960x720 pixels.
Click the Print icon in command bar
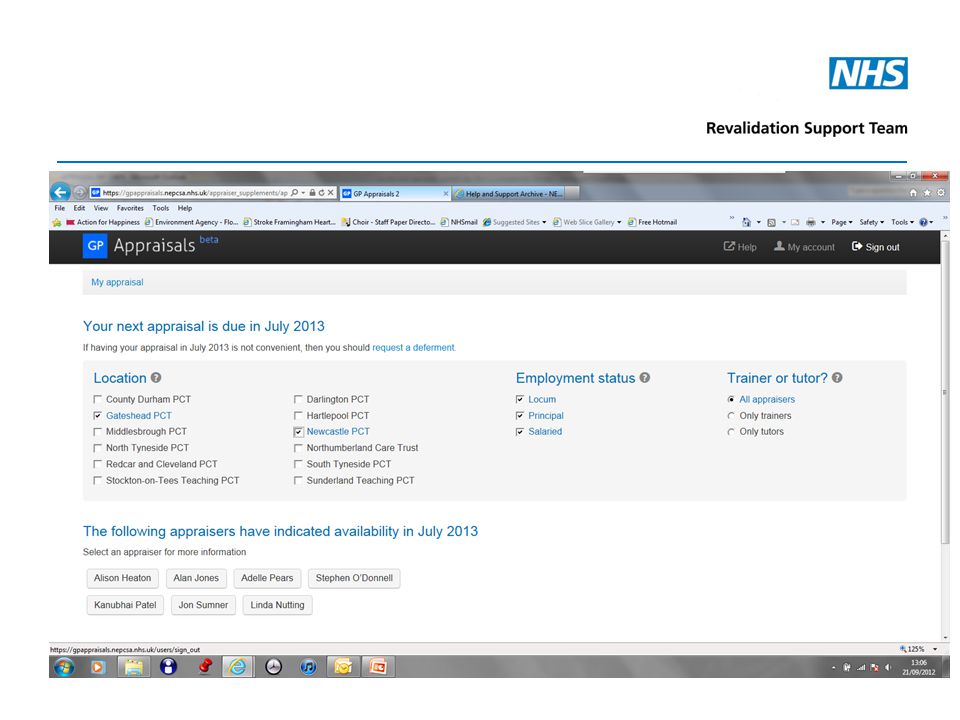point(811,222)
